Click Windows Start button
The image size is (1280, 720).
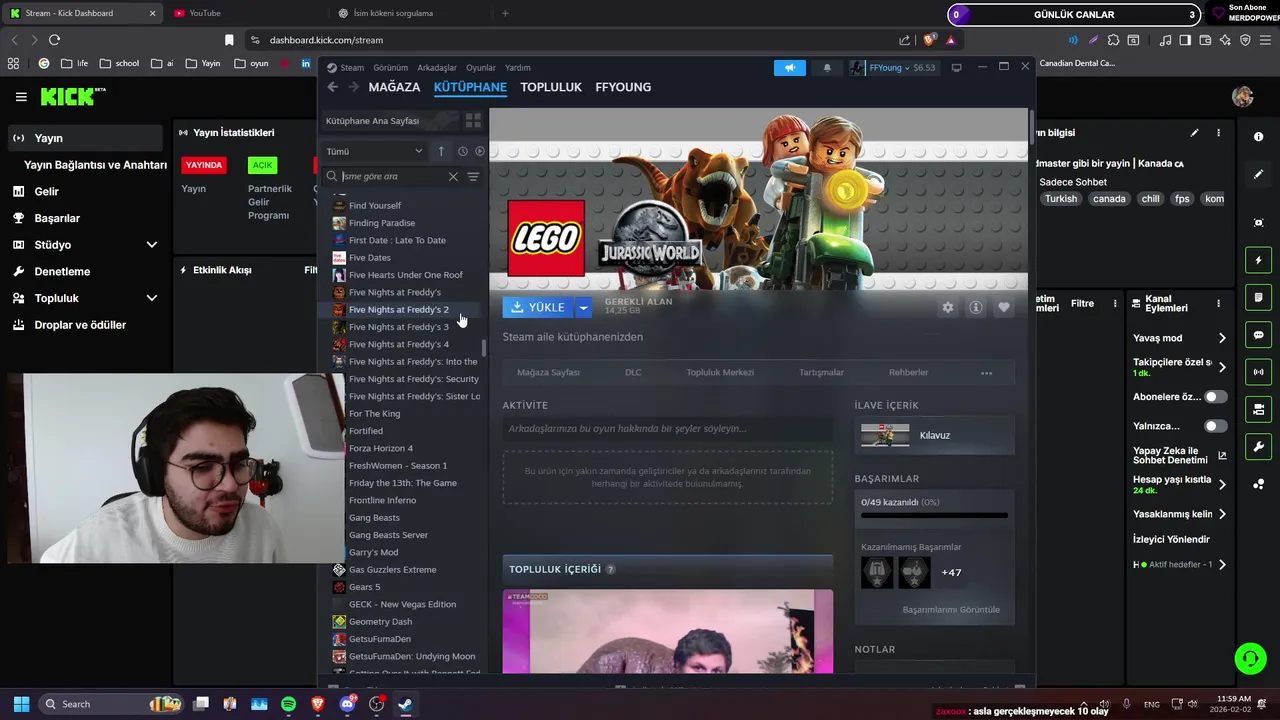(21, 704)
